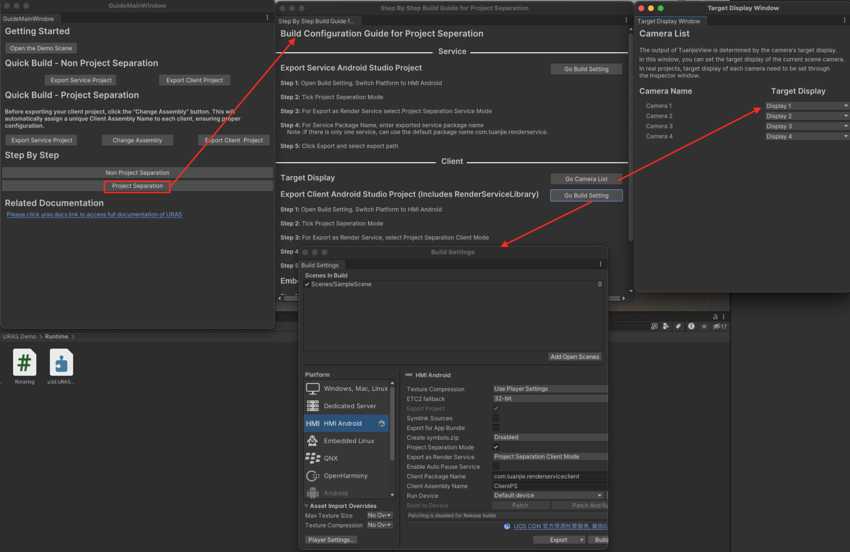Viewport: 850px width, 552px height.
Task: Click the Runtime breadcrumb in Project panel
Action: pos(56,337)
